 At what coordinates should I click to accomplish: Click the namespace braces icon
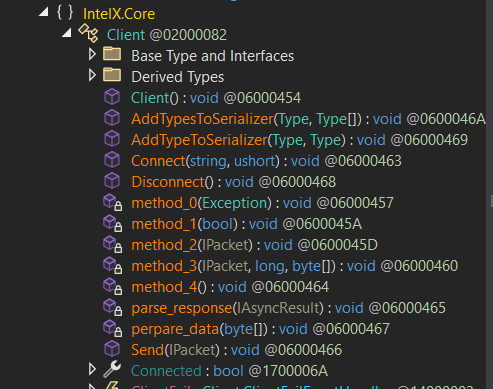click(x=65, y=13)
